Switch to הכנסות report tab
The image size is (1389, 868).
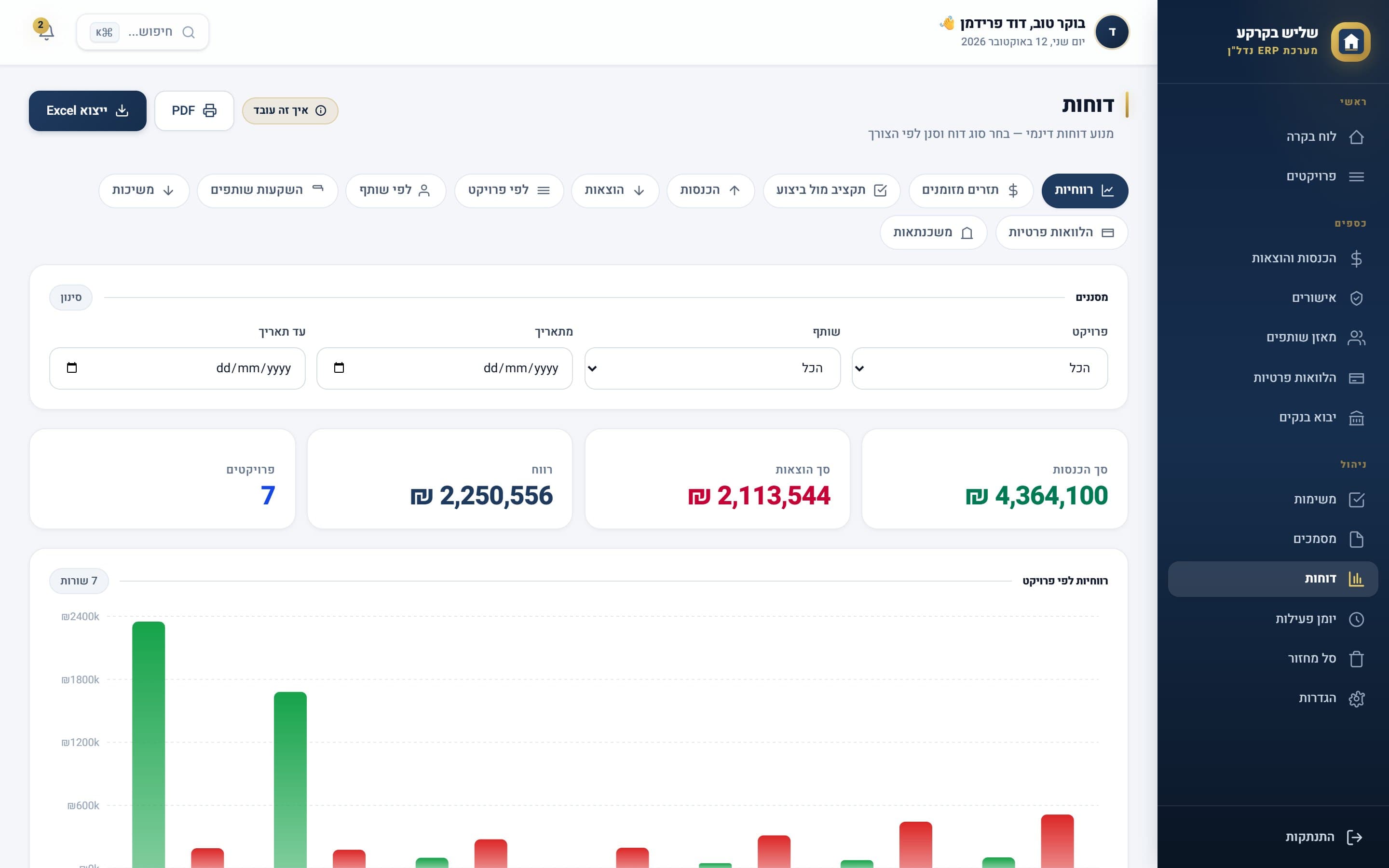(x=710, y=190)
